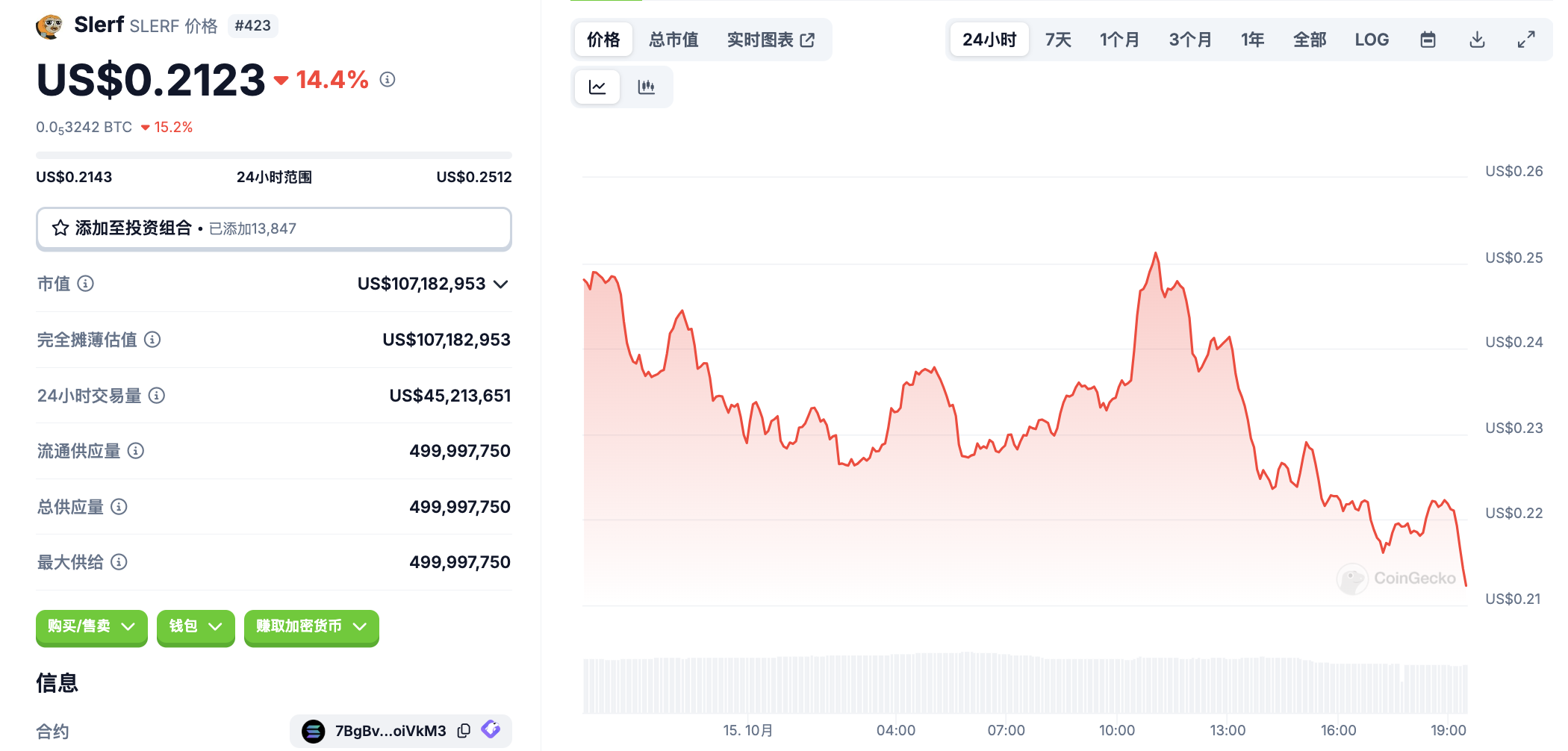The height and width of the screenshot is (751, 1568).
Task: Click the purple wallet icon beside contract
Action: coord(491,729)
